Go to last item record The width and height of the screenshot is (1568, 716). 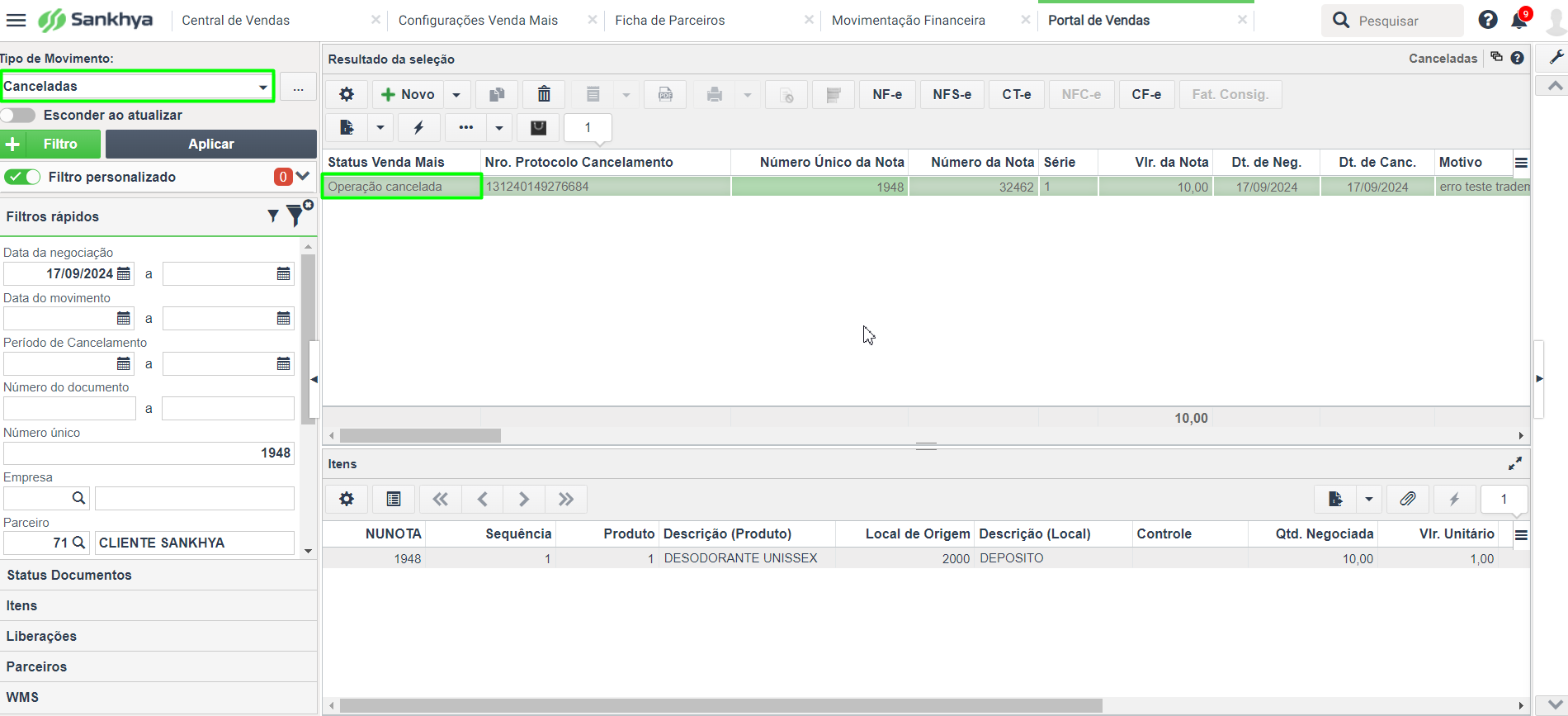point(566,499)
